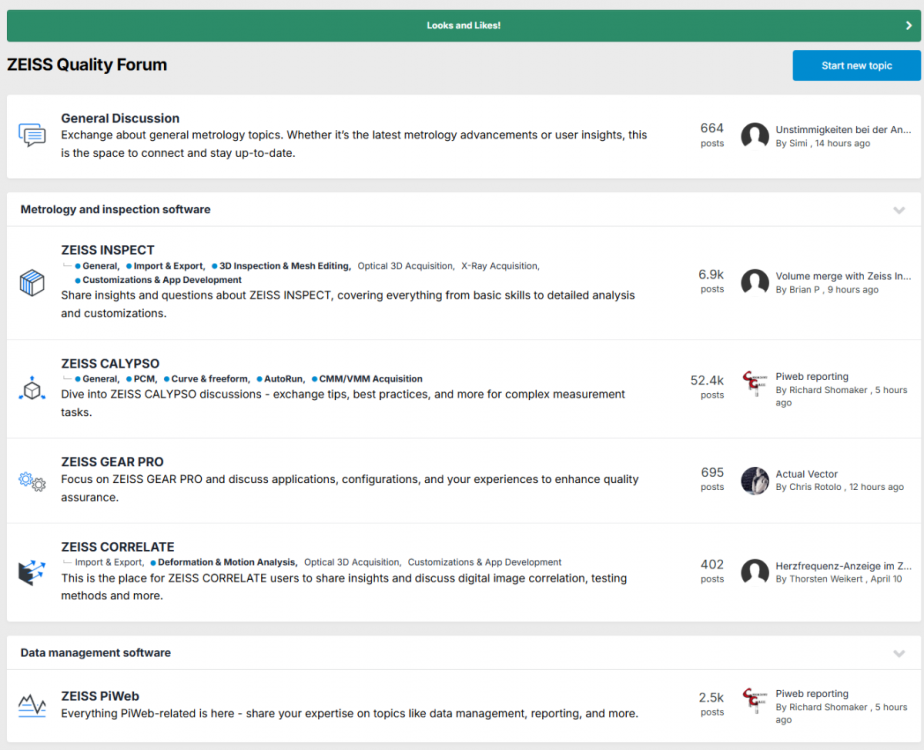924x750 pixels.
Task: Collapse the Metrology and inspection software section
Action: pos(898,210)
